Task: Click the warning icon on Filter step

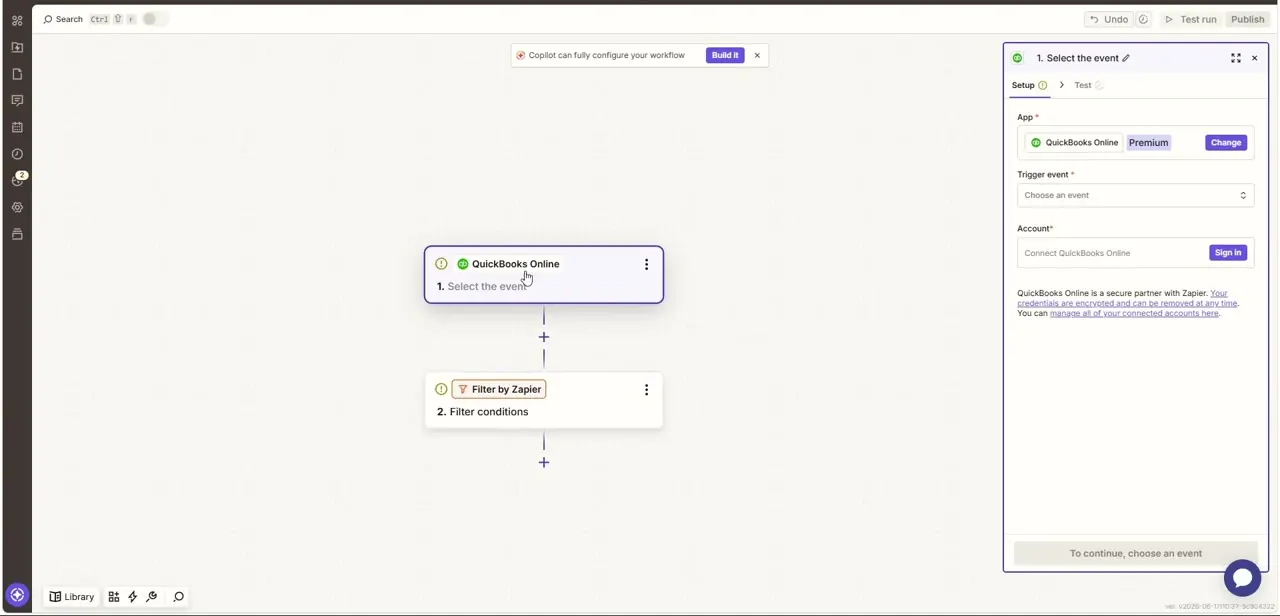Action: tap(441, 389)
